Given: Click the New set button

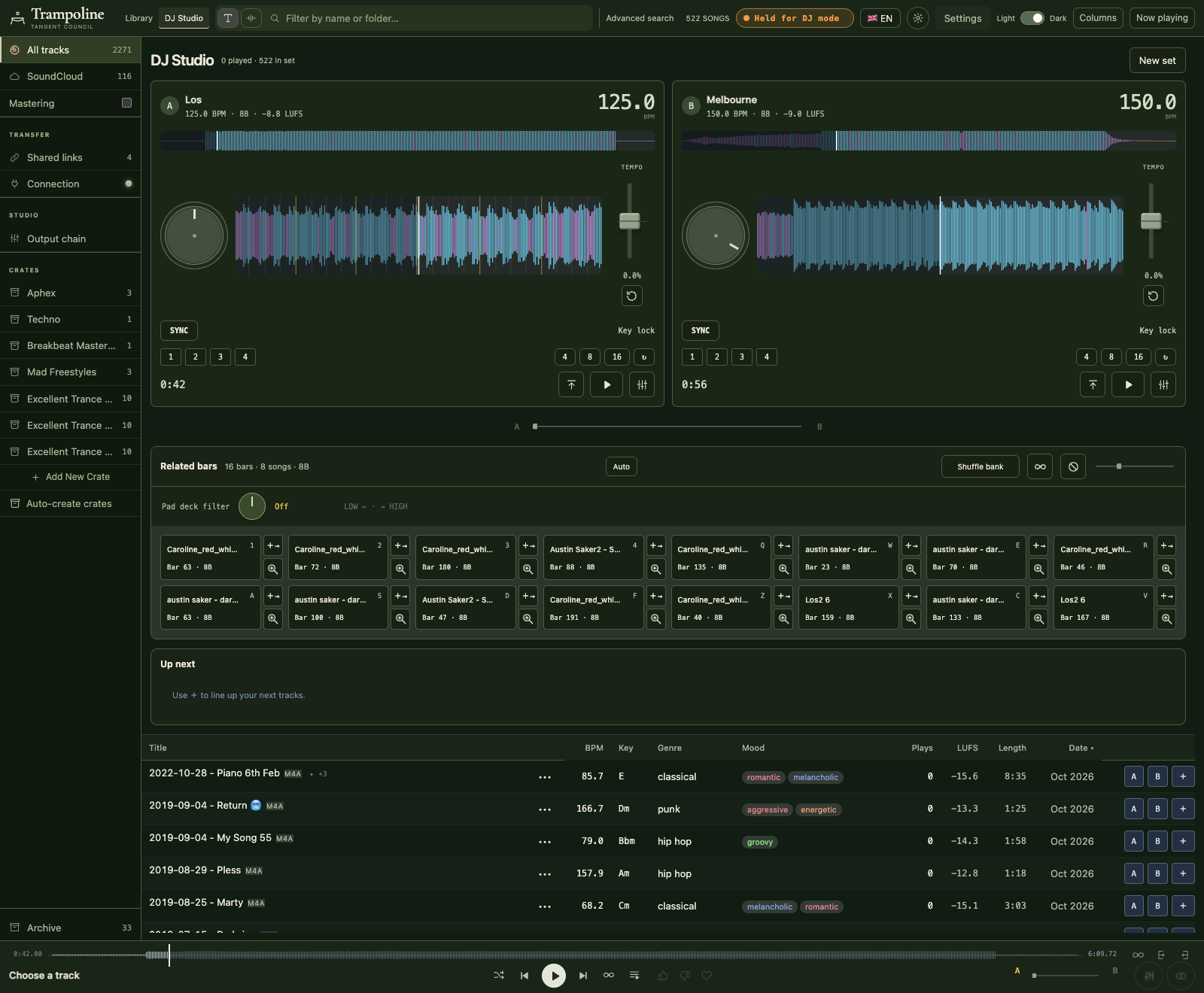Looking at the screenshot, I should pyautogui.click(x=1157, y=60).
